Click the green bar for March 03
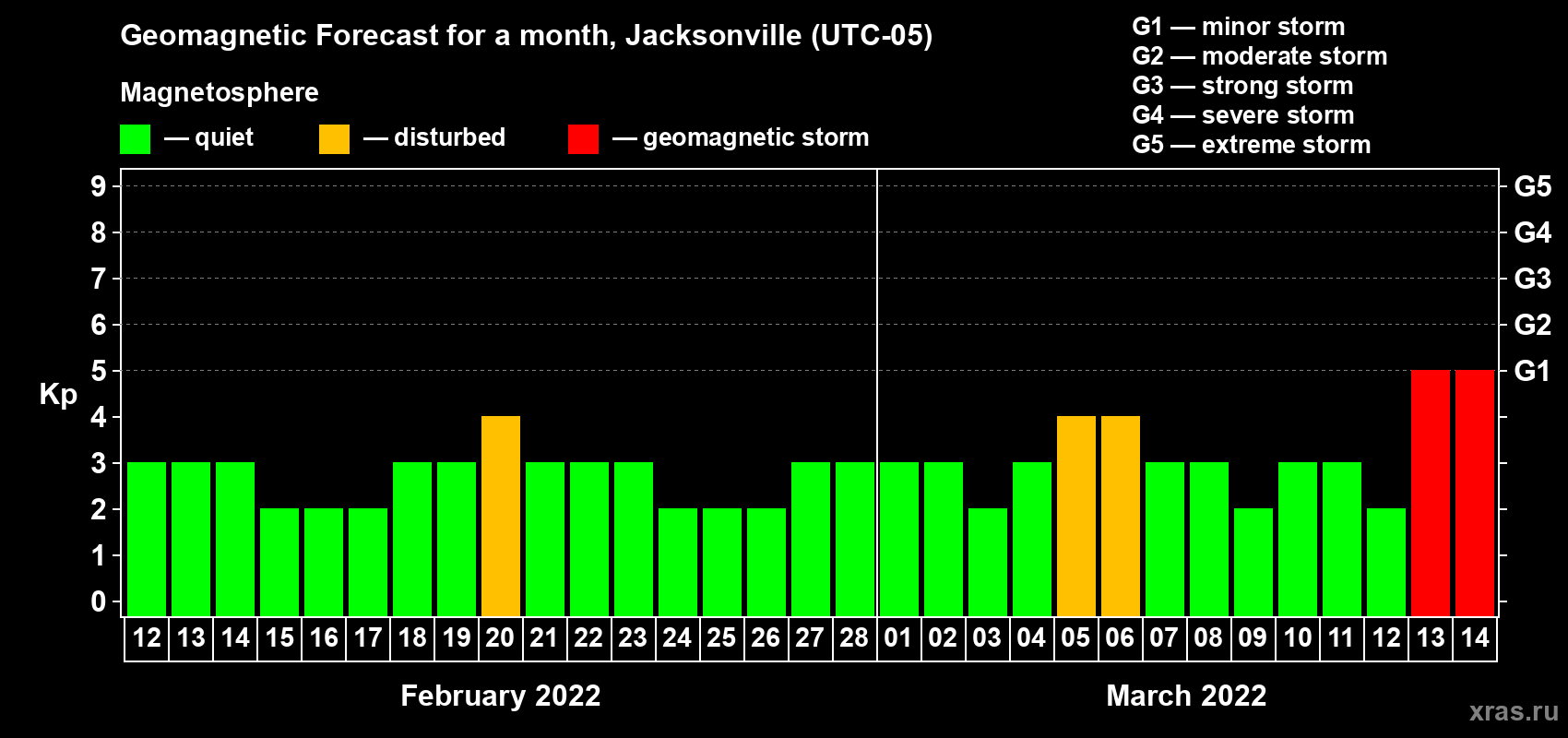This screenshot has width=1568, height=738. coord(988,562)
